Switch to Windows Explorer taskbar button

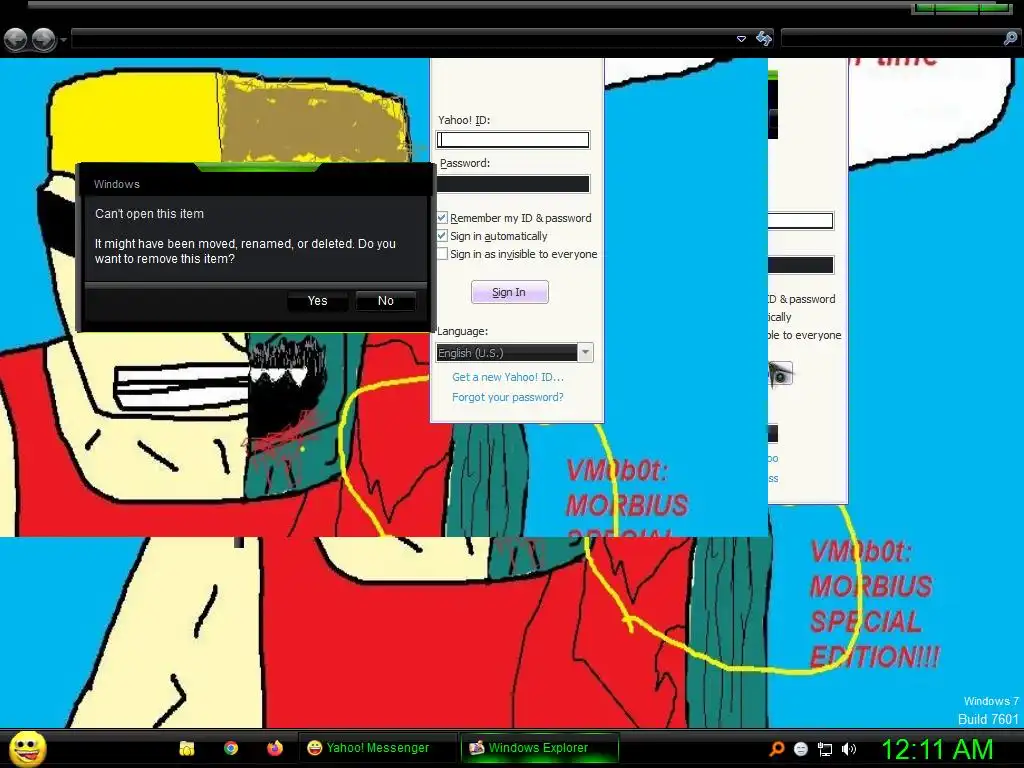pos(539,748)
